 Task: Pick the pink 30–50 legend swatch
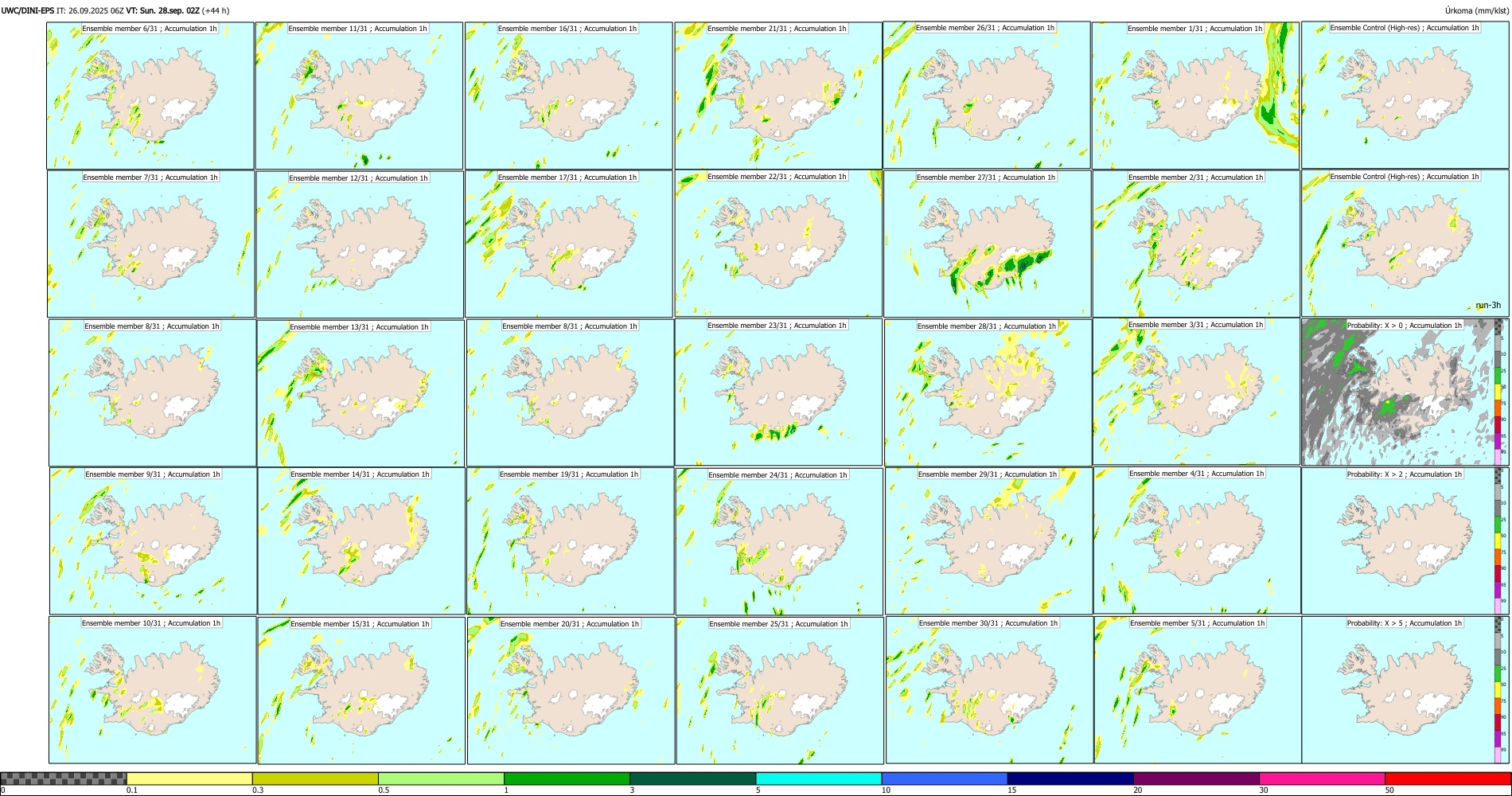click(1322, 778)
